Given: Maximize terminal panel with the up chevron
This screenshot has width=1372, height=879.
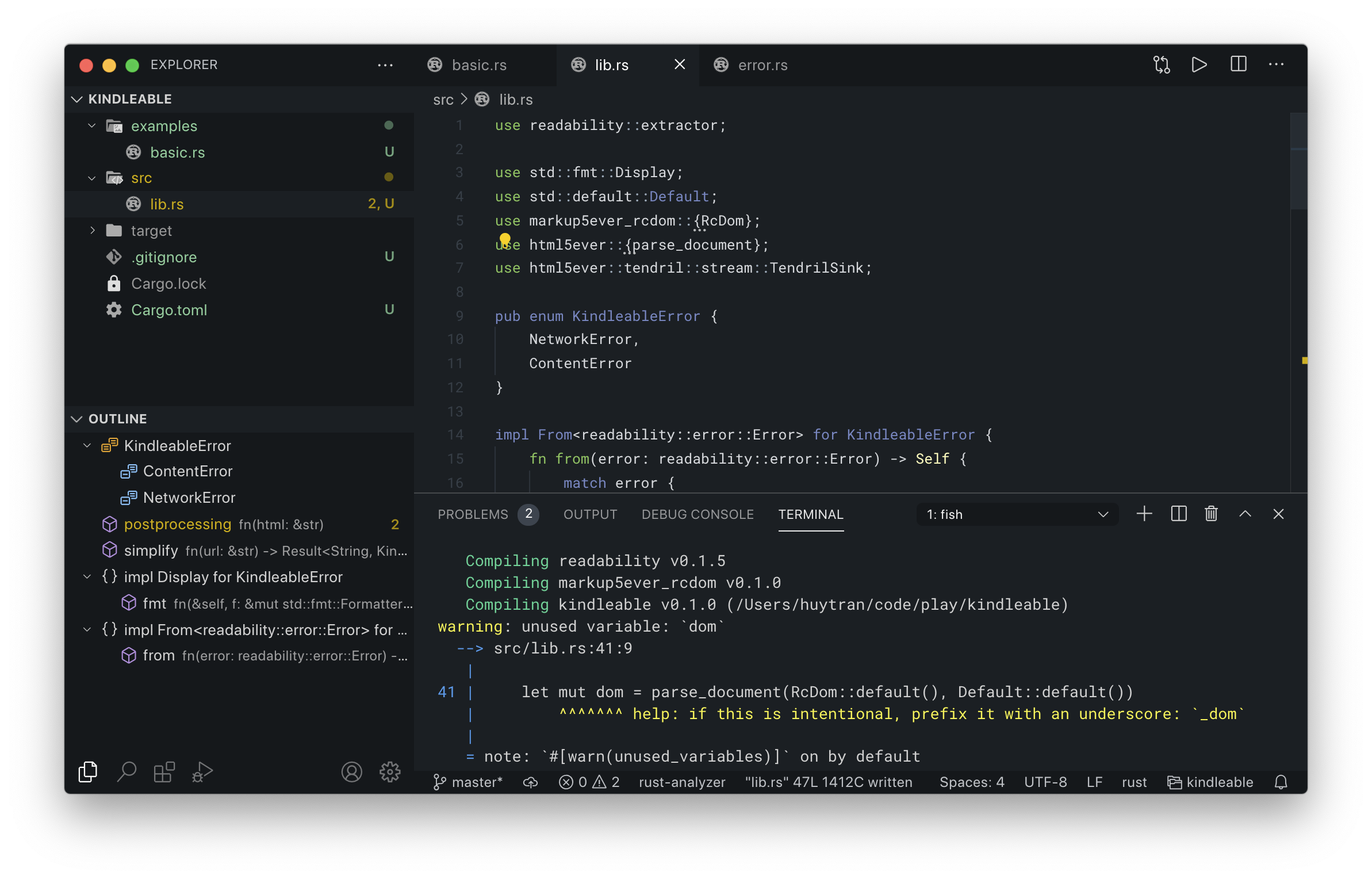Looking at the screenshot, I should [1245, 514].
